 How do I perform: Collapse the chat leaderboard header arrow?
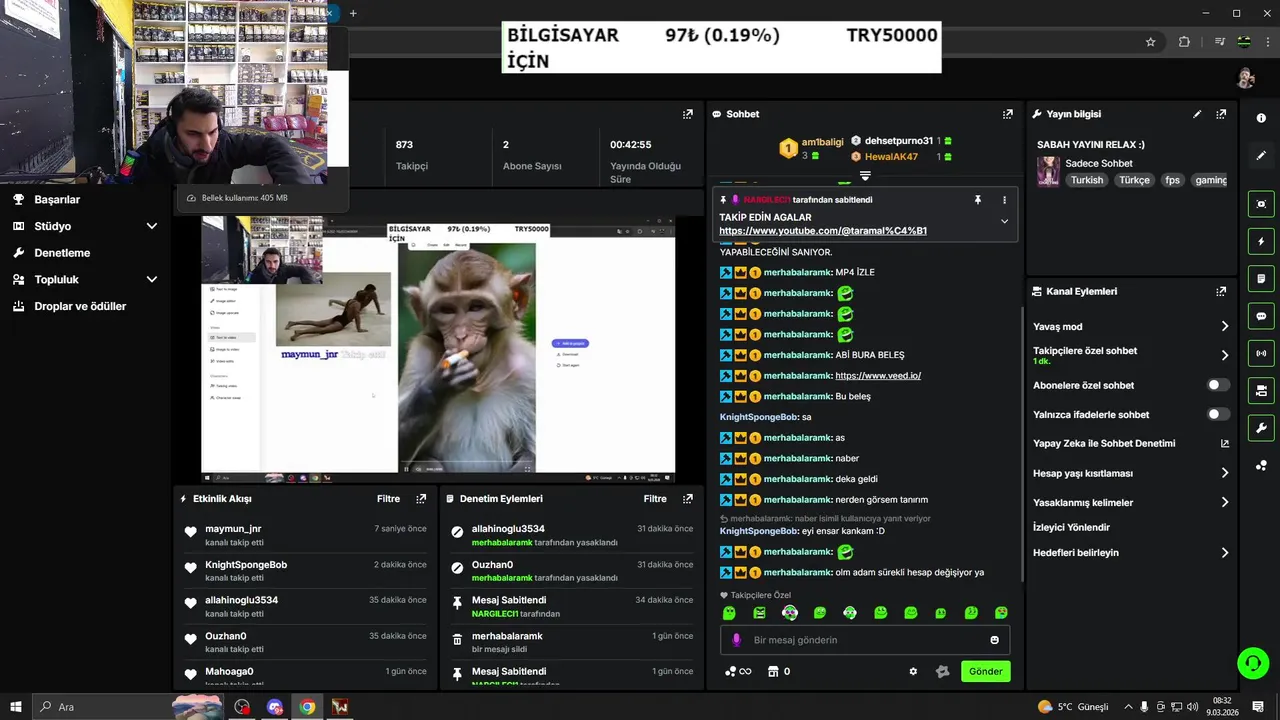coord(865,176)
